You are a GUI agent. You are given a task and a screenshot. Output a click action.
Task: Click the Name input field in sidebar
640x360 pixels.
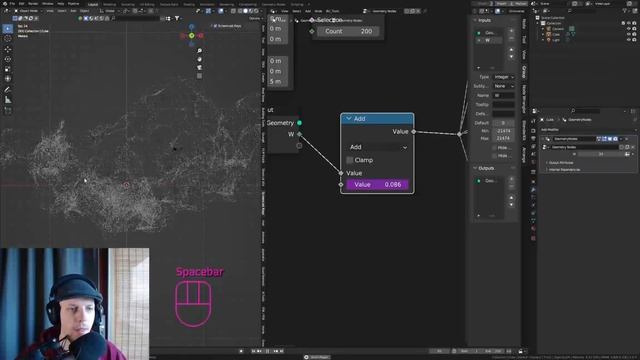click(504, 96)
